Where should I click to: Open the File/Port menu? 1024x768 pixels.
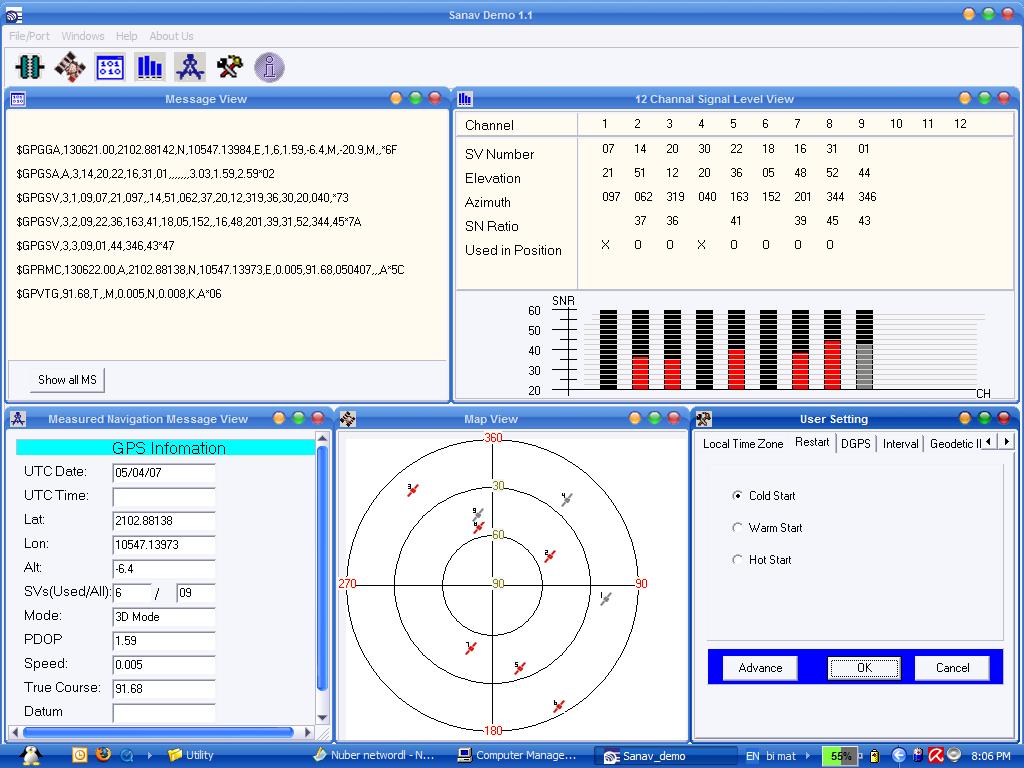click(29, 36)
